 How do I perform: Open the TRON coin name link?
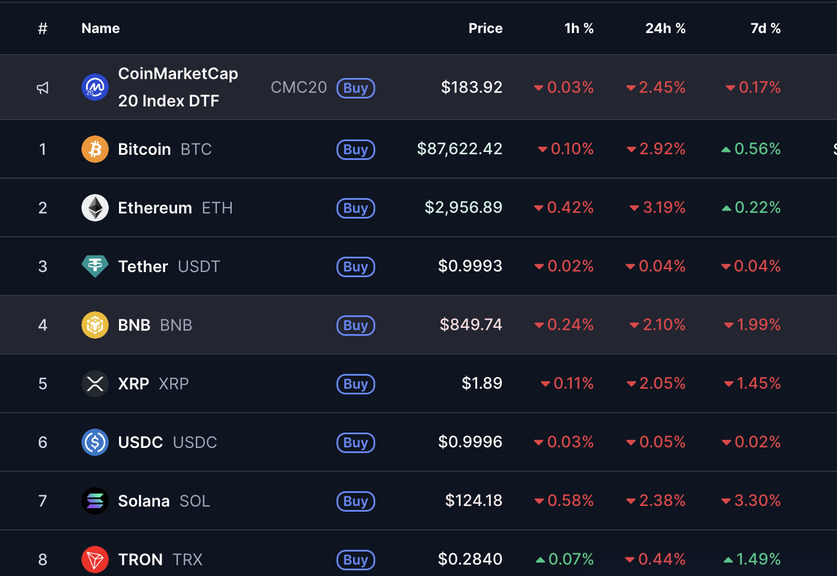tap(140, 559)
